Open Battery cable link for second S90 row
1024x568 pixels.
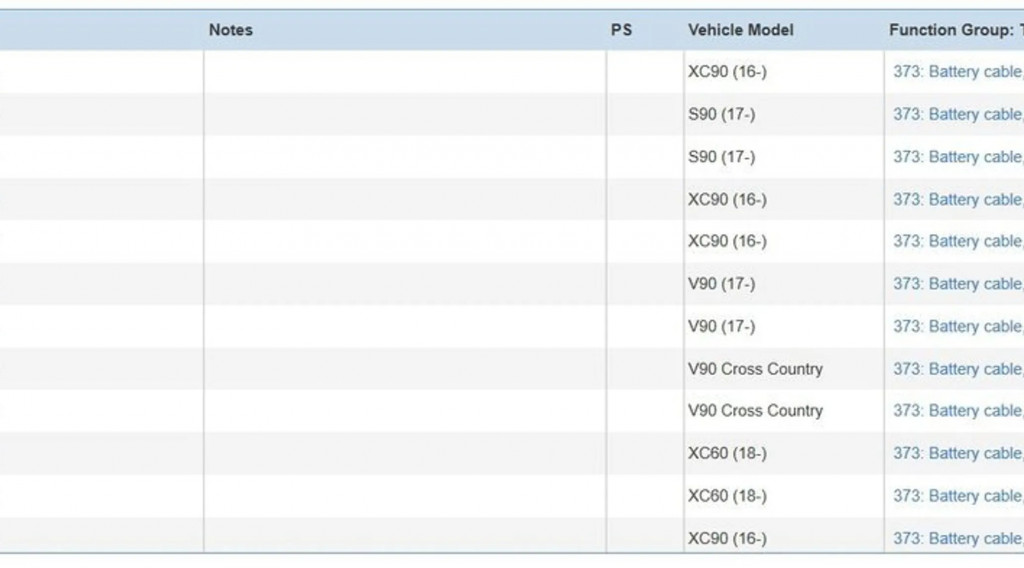957,157
